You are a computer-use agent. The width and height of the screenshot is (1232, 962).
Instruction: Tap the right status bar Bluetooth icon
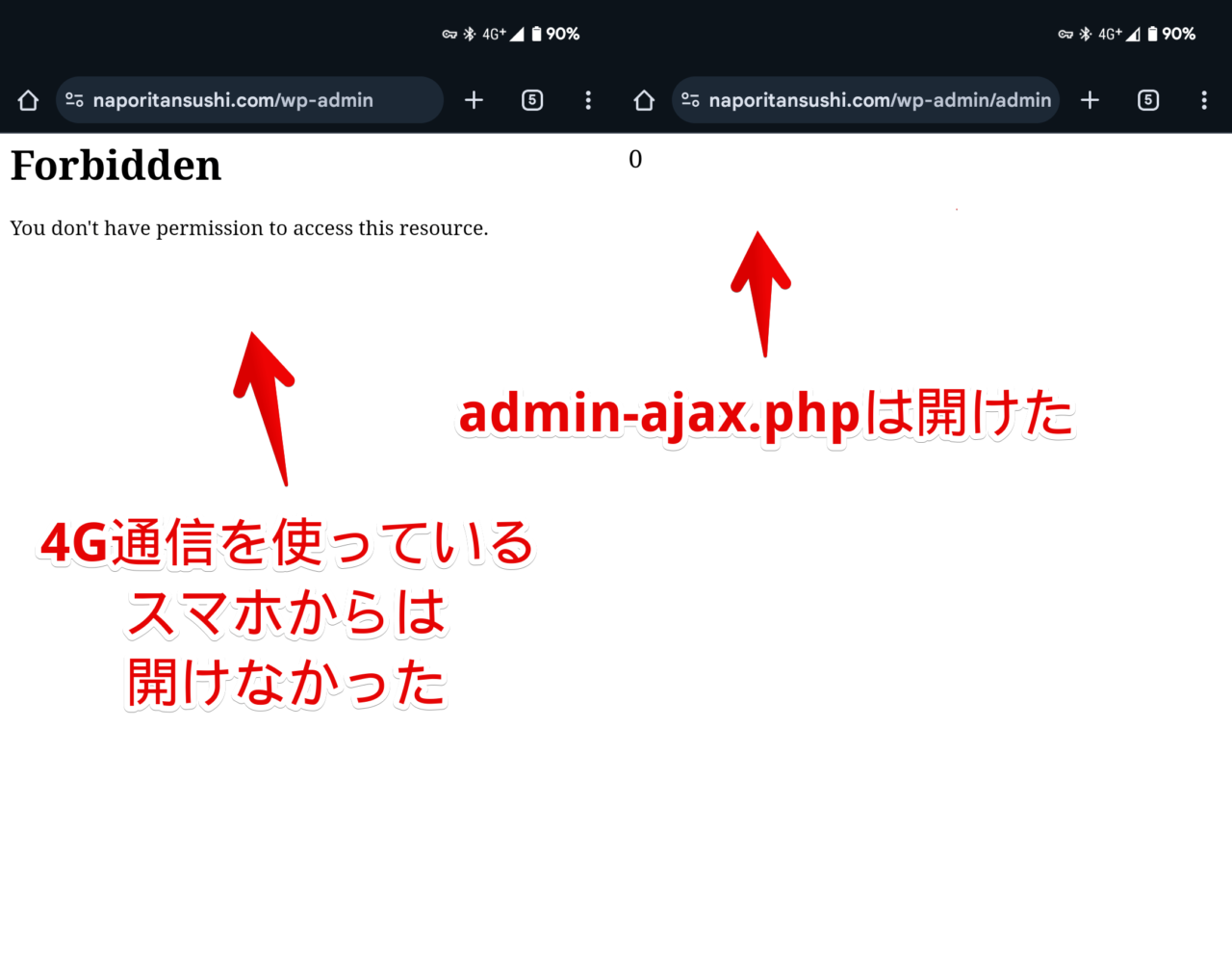coord(1086,34)
